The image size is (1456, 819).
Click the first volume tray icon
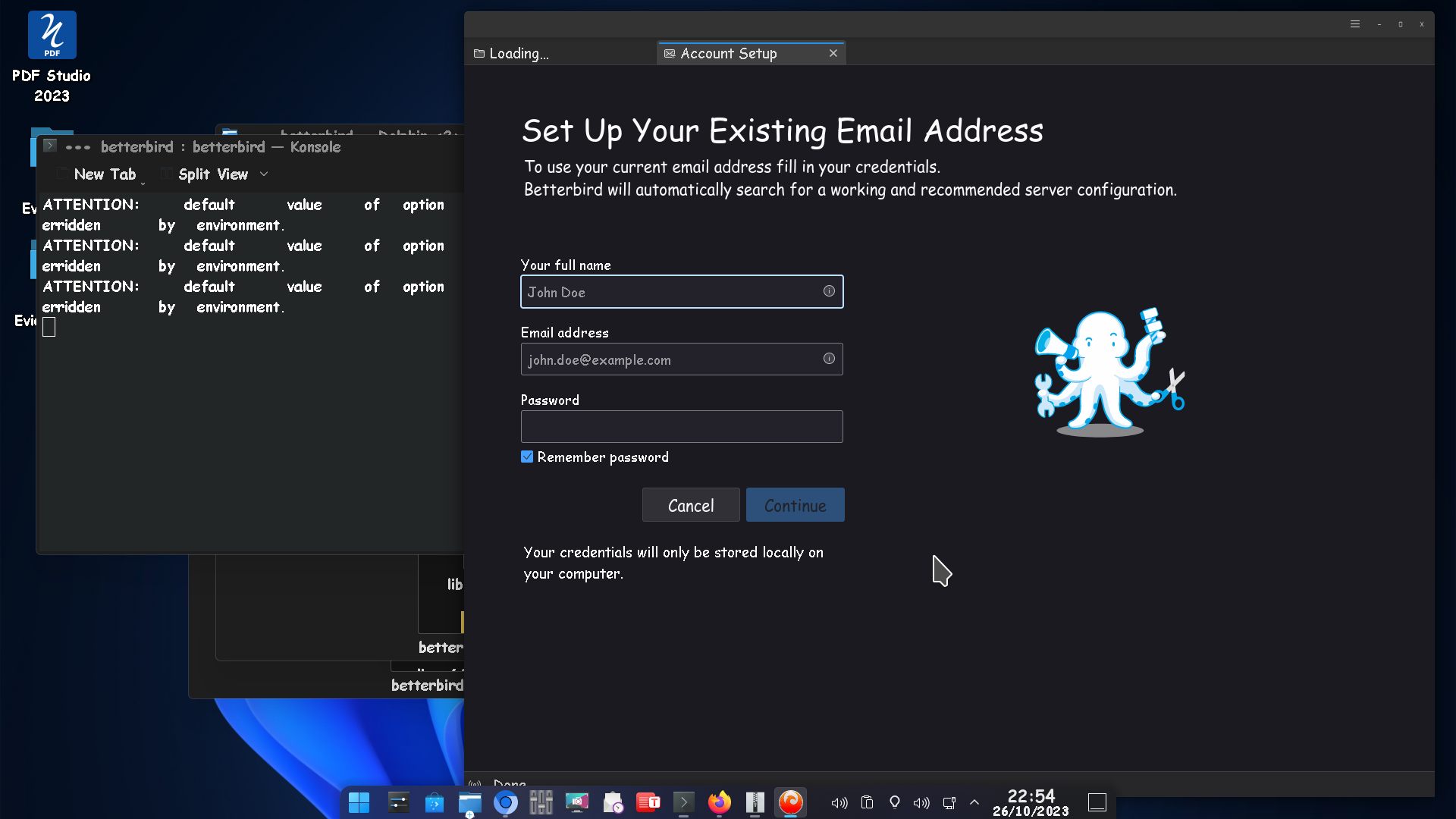(839, 802)
